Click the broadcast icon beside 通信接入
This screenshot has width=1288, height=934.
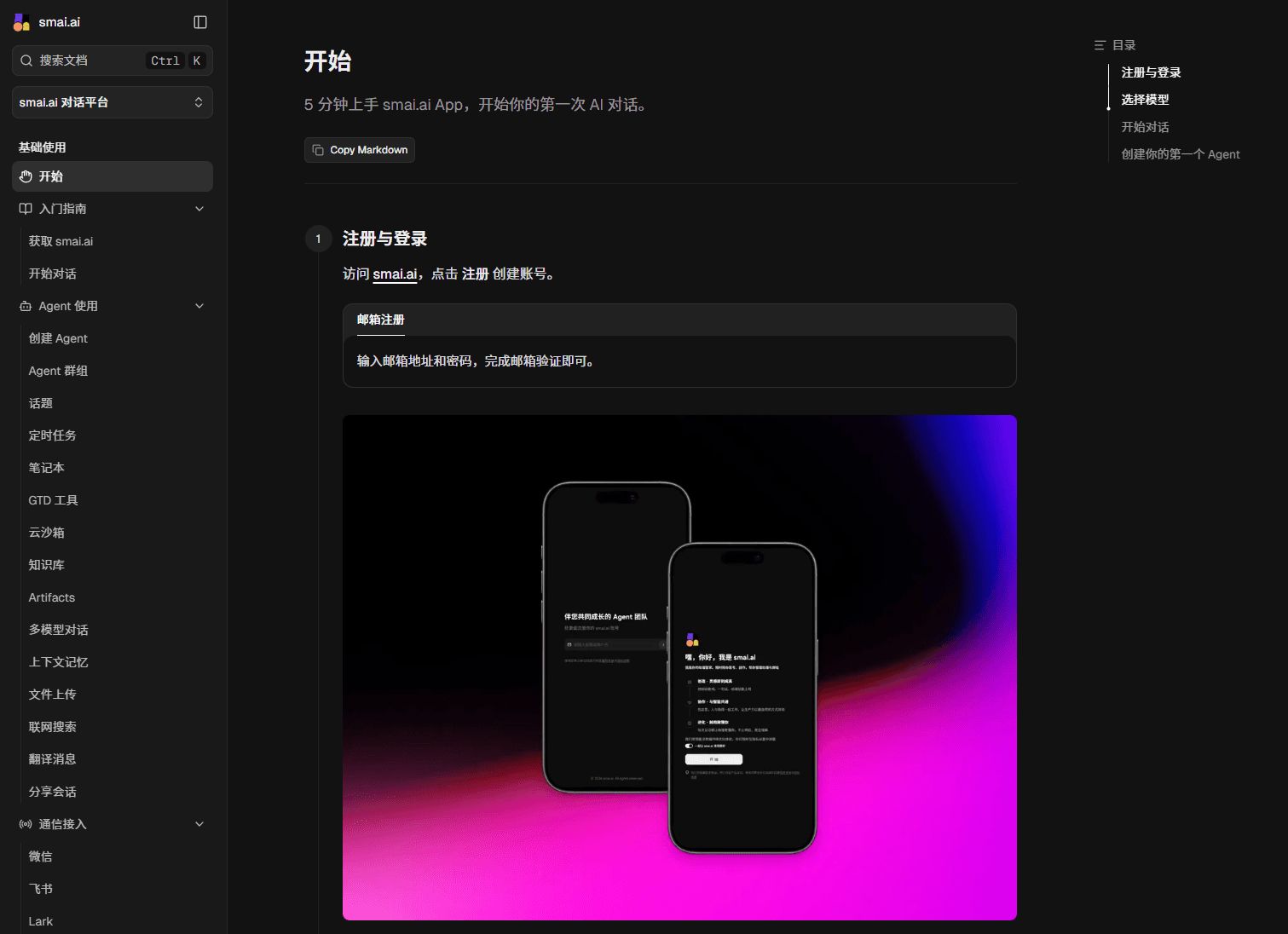point(26,824)
